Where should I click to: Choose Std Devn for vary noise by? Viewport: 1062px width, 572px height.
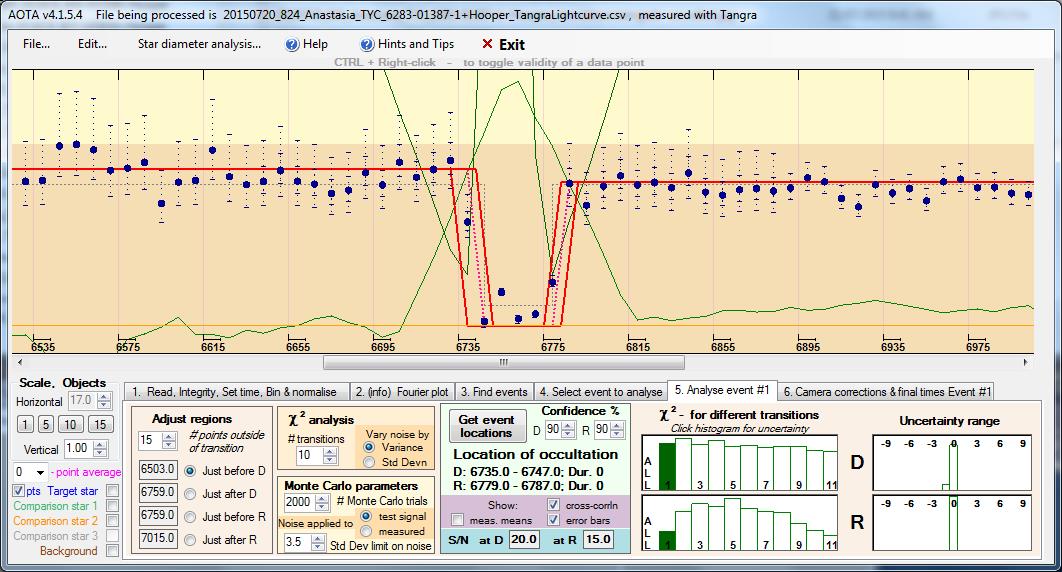point(369,462)
